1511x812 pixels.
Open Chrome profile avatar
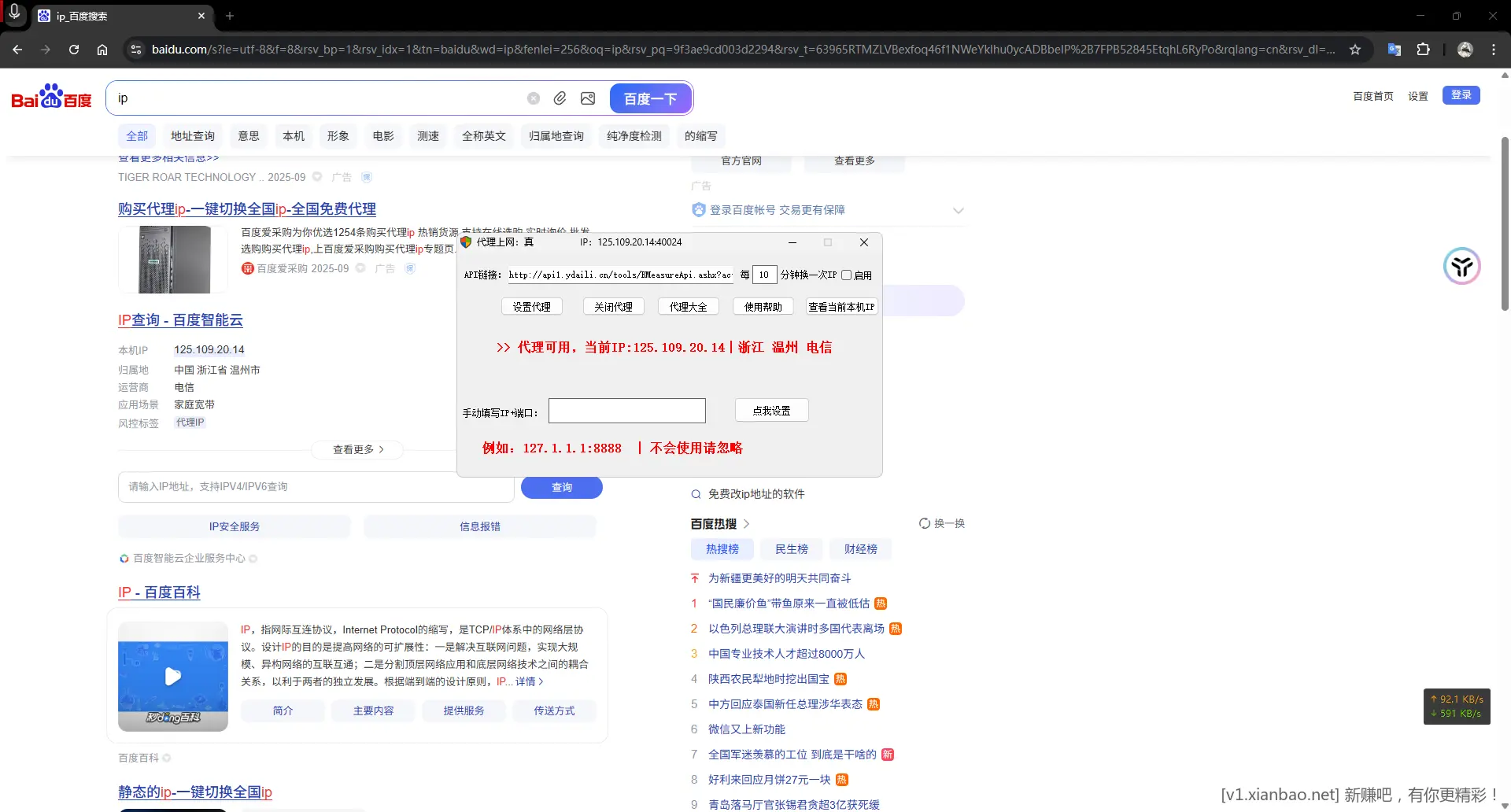[x=1465, y=49]
